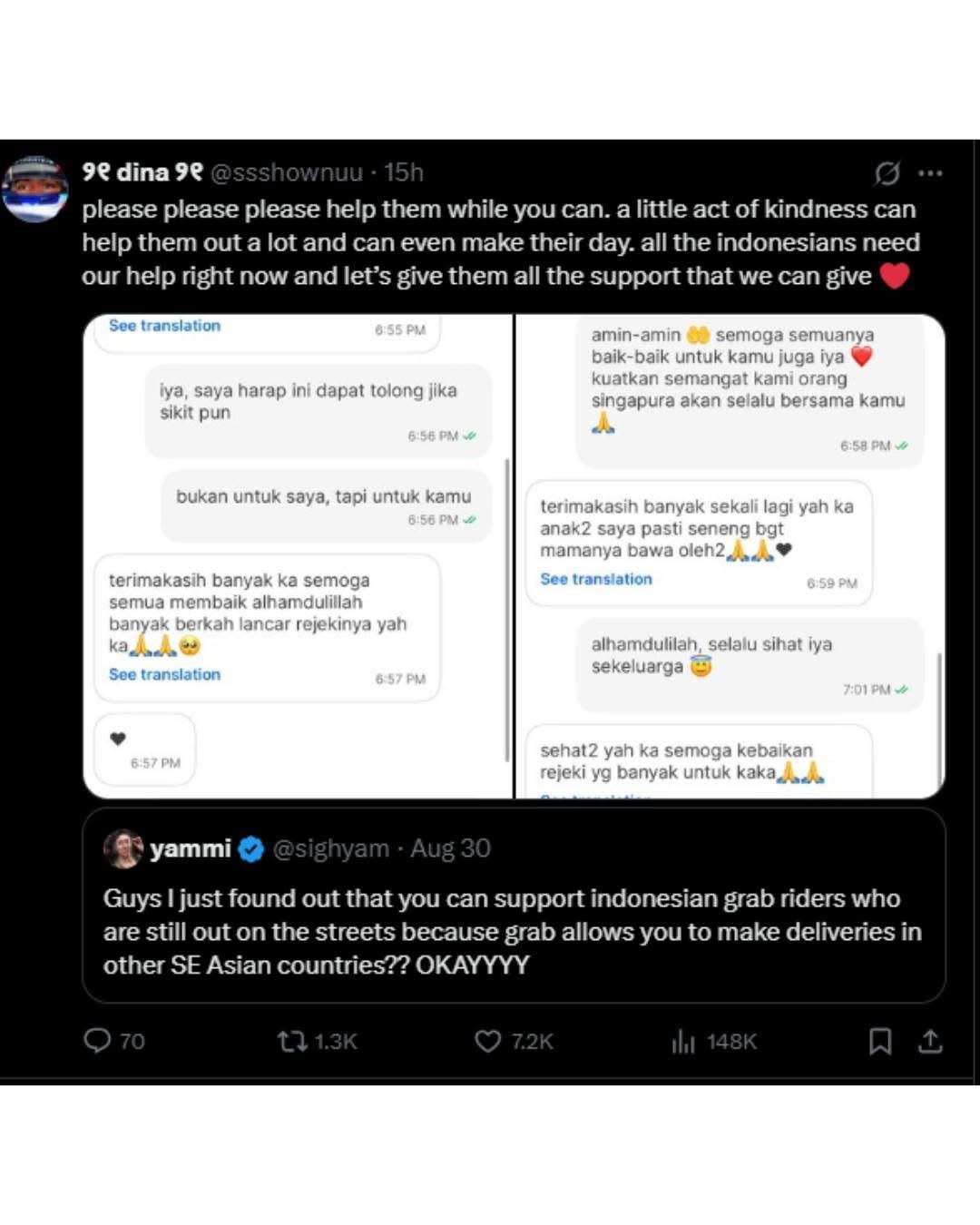Open the reply icon with 70 comments
Screen dimensions: 980x1225
pyautogui.click(x=113, y=1041)
